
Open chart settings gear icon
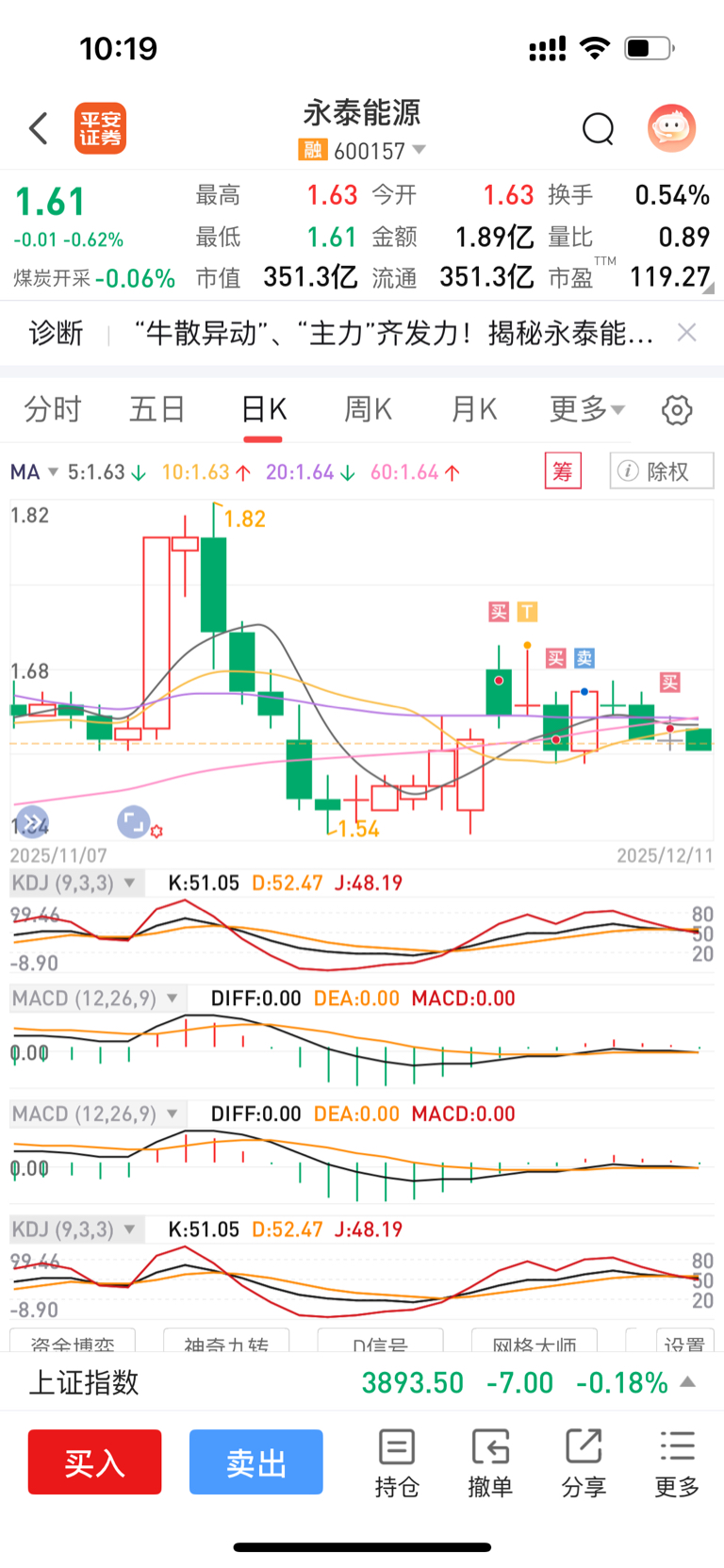click(x=677, y=410)
